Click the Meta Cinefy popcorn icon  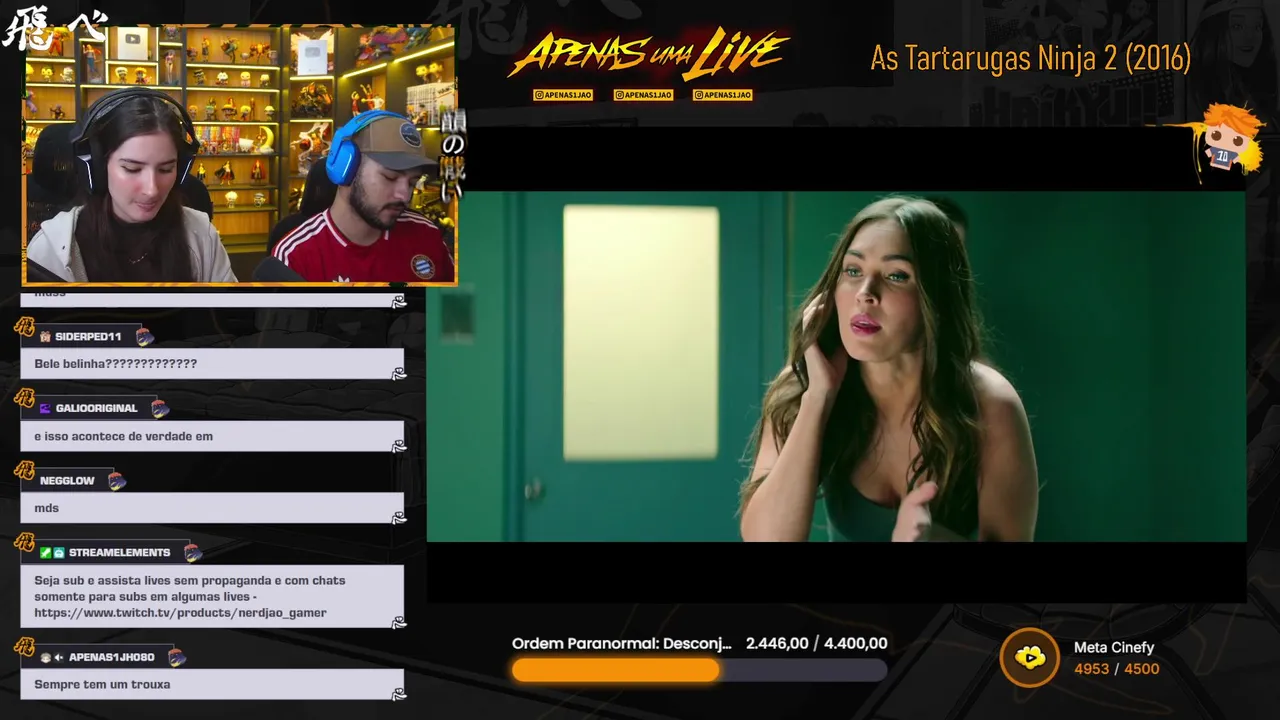pos(1029,658)
